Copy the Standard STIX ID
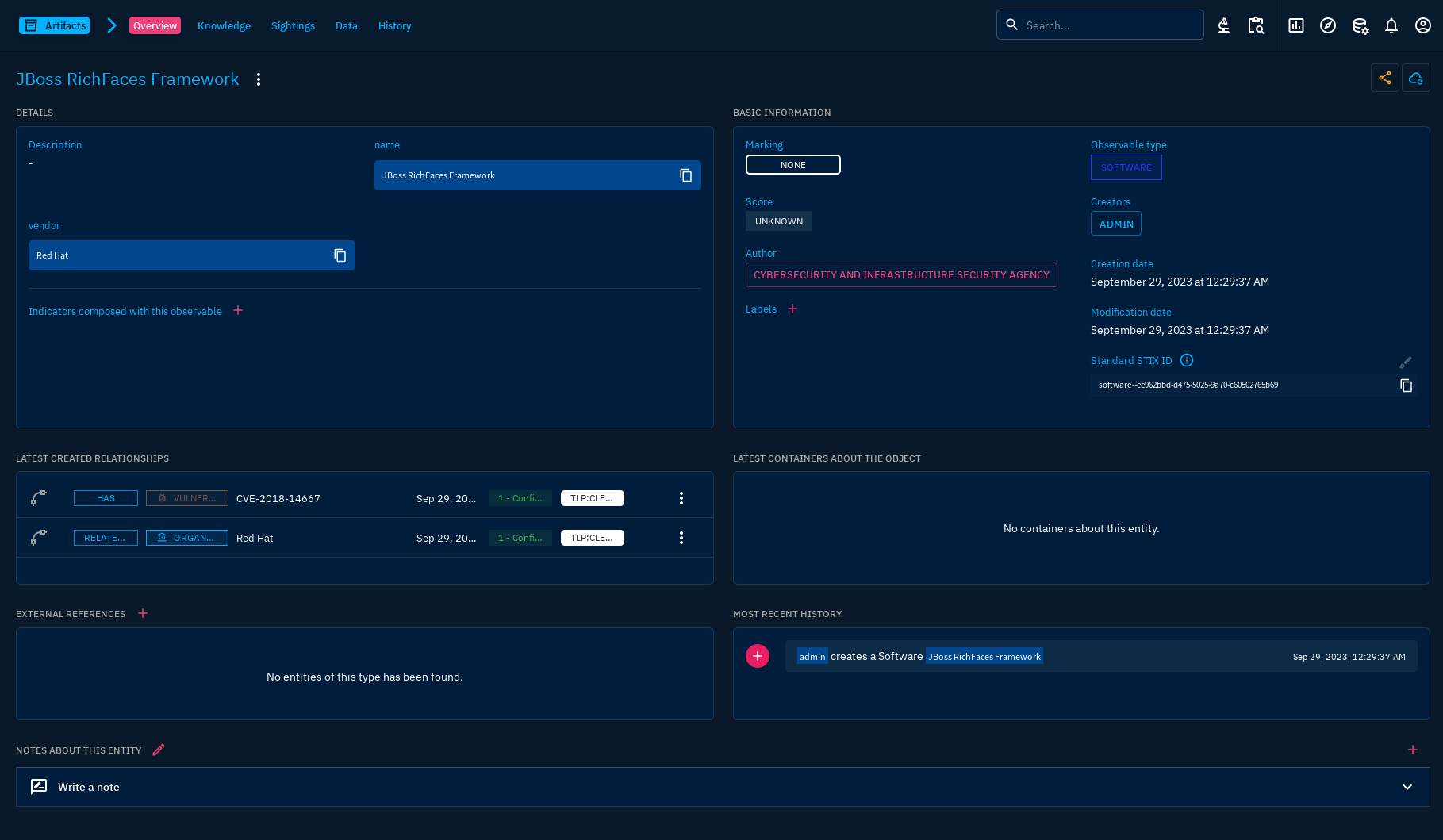The image size is (1443, 840). point(1406,385)
